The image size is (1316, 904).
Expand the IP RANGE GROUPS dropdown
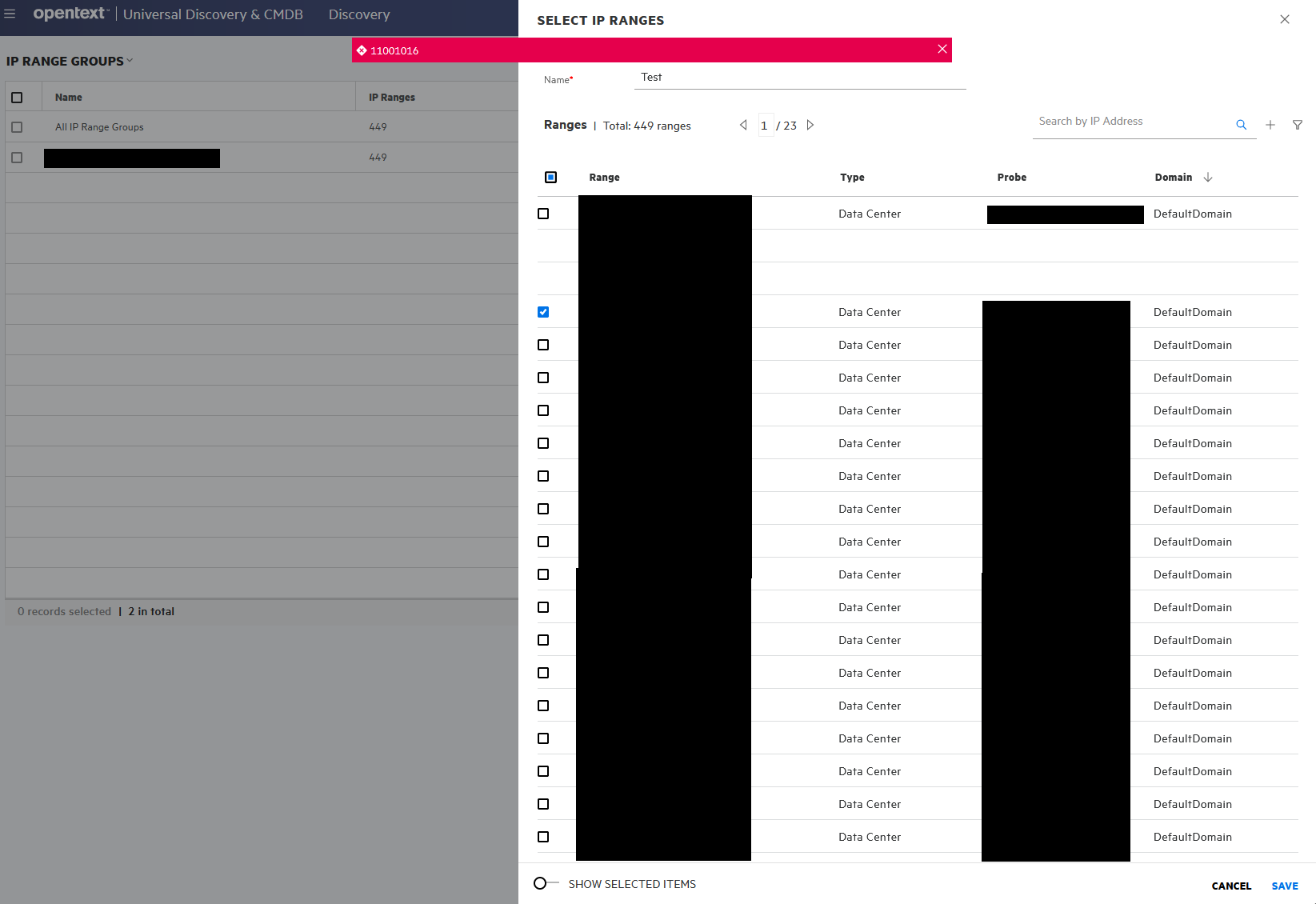coord(128,61)
